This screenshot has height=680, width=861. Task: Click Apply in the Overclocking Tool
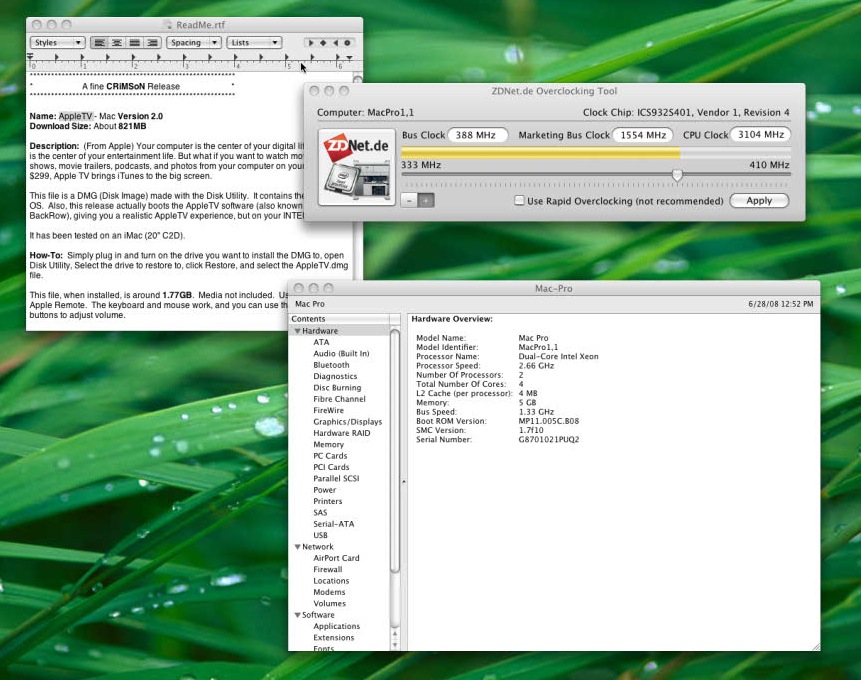pos(759,200)
